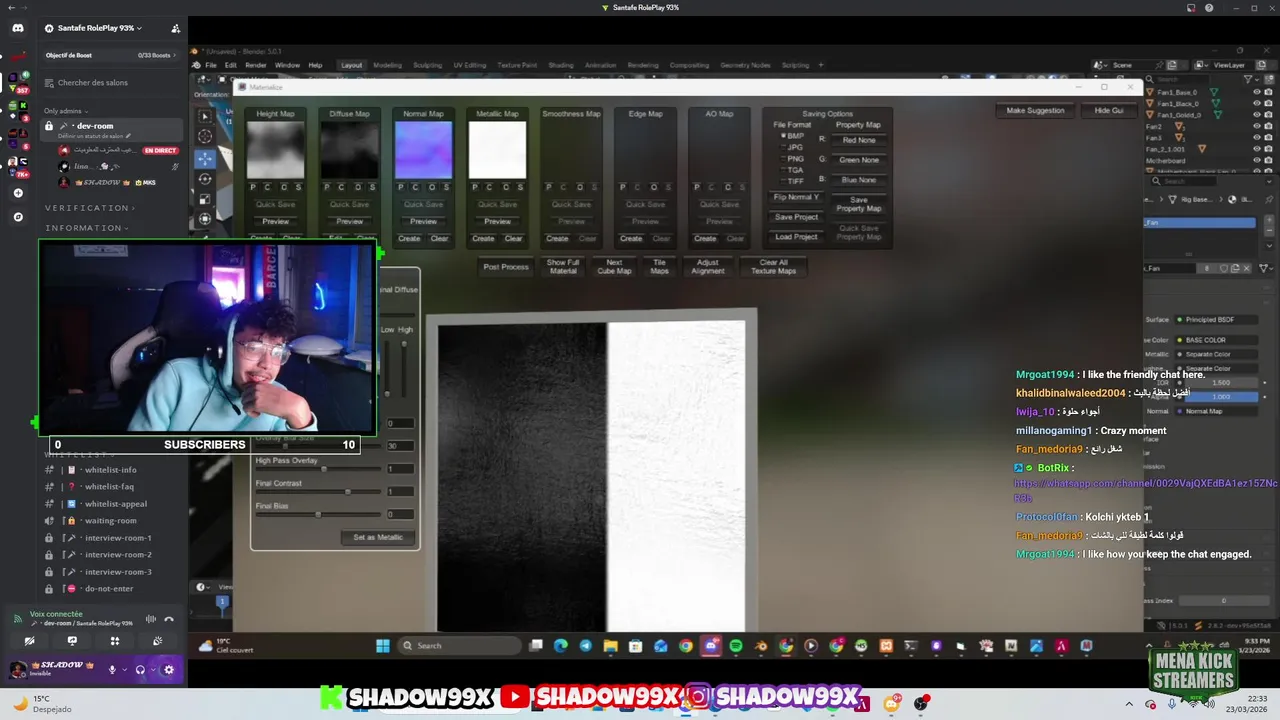Image resolution: width=1280 pixels, height=720 pixels.
Task: Select Blender's Select Box tool
Action: (x=205, y=116)
